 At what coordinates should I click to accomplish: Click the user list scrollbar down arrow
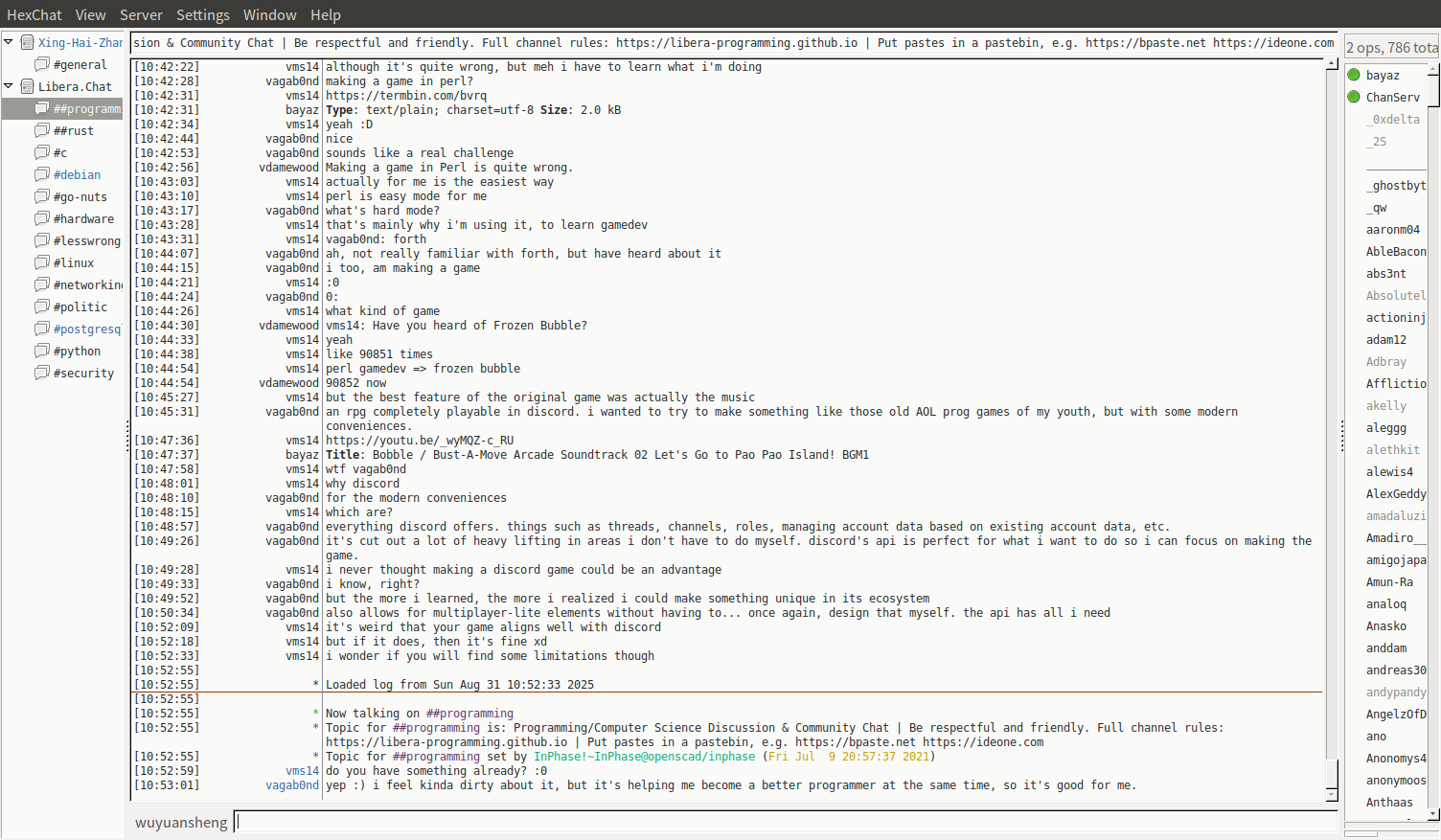(x=1433, y=814)
